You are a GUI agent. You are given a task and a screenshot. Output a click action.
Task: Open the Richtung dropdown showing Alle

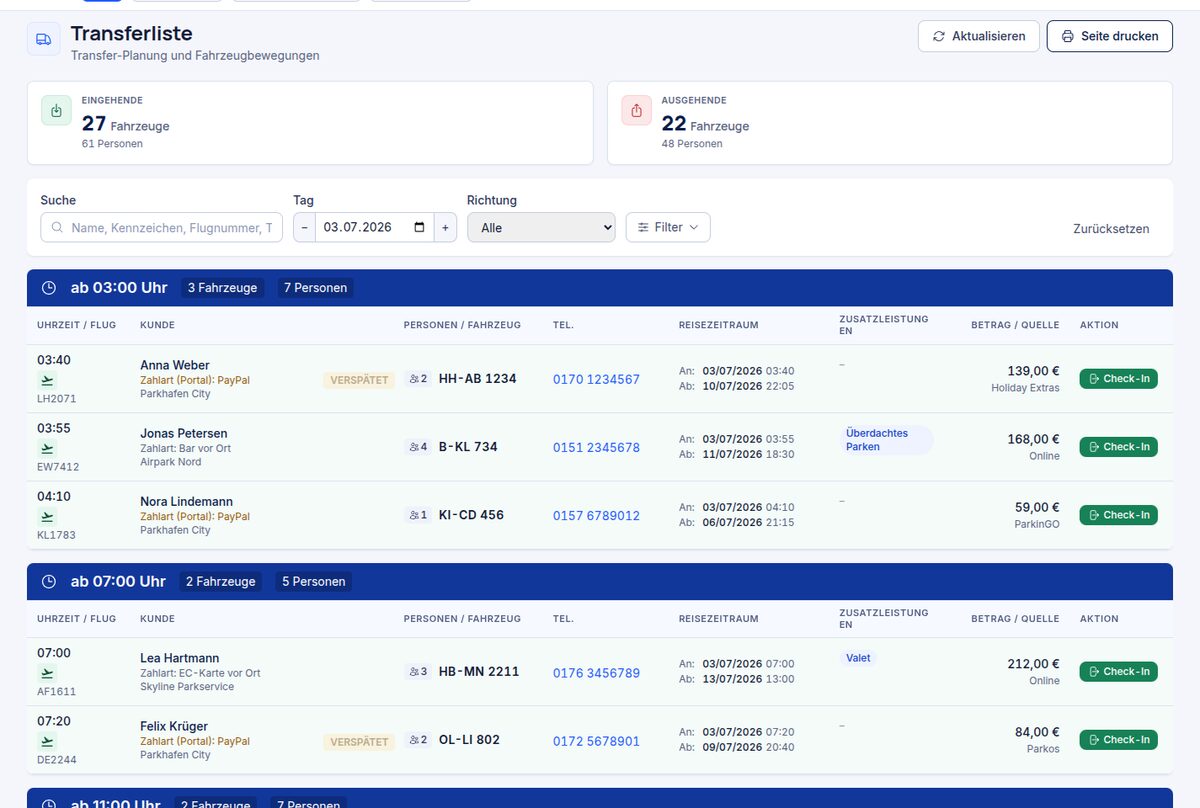541,227
